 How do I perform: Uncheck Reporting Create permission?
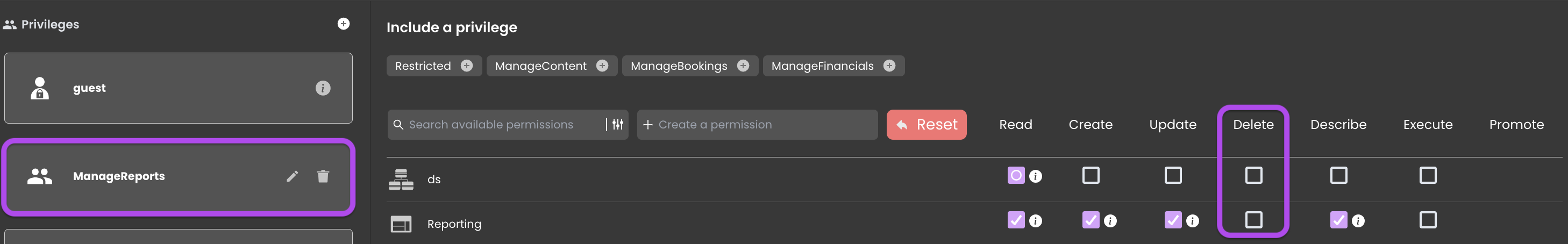[x=1091, y=220]
